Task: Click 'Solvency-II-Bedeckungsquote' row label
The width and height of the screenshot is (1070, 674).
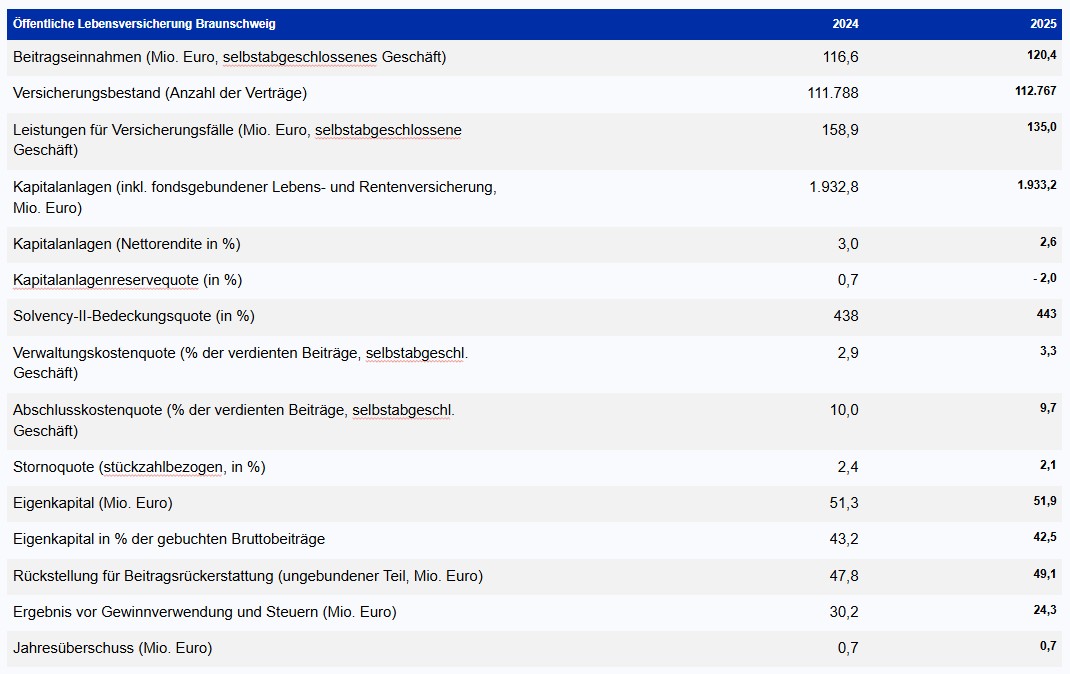Action: 134,317
